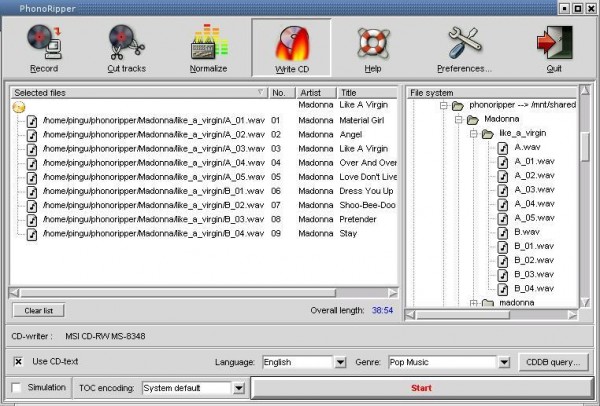
Task: Select the track titled Angel
Action: coord(351,135)
